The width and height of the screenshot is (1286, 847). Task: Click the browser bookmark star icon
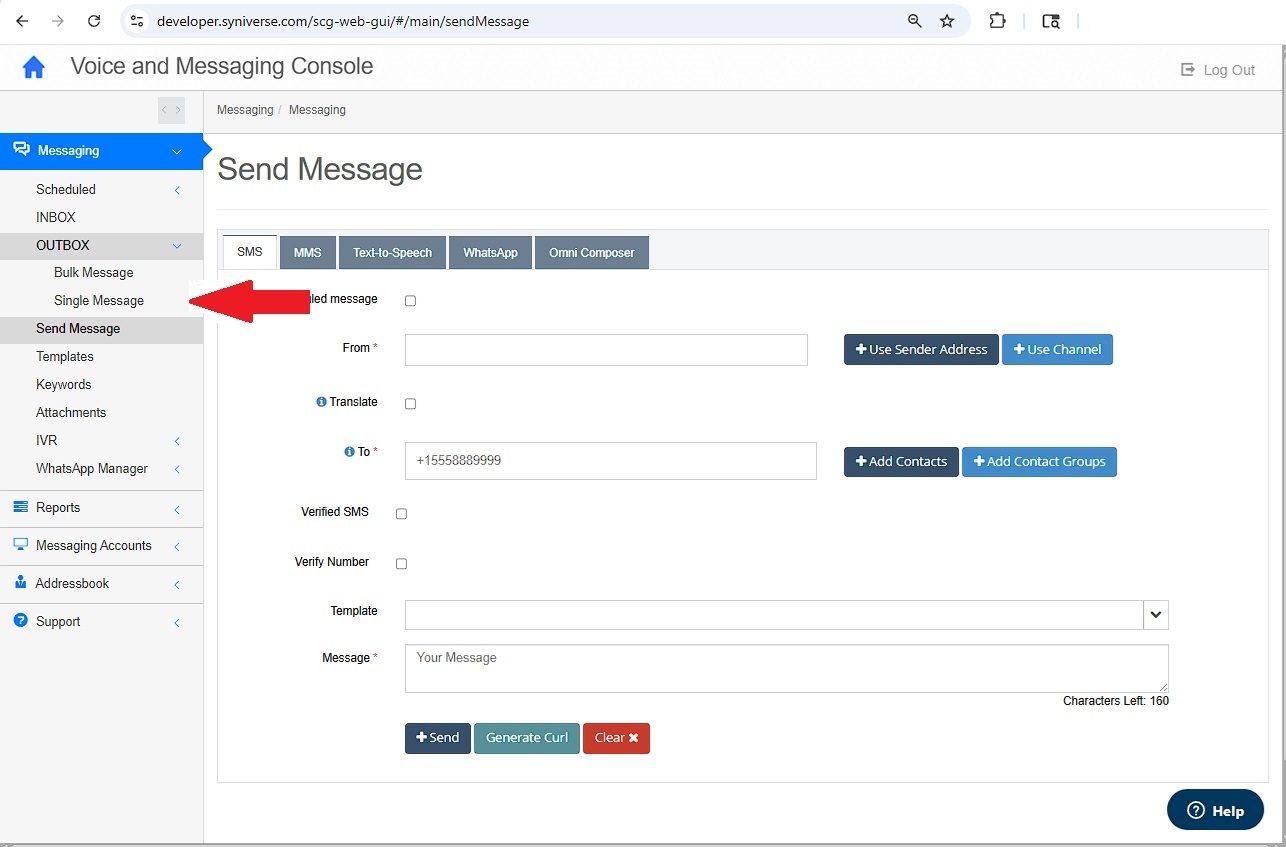pyautogui.click(x=947, y=21)
